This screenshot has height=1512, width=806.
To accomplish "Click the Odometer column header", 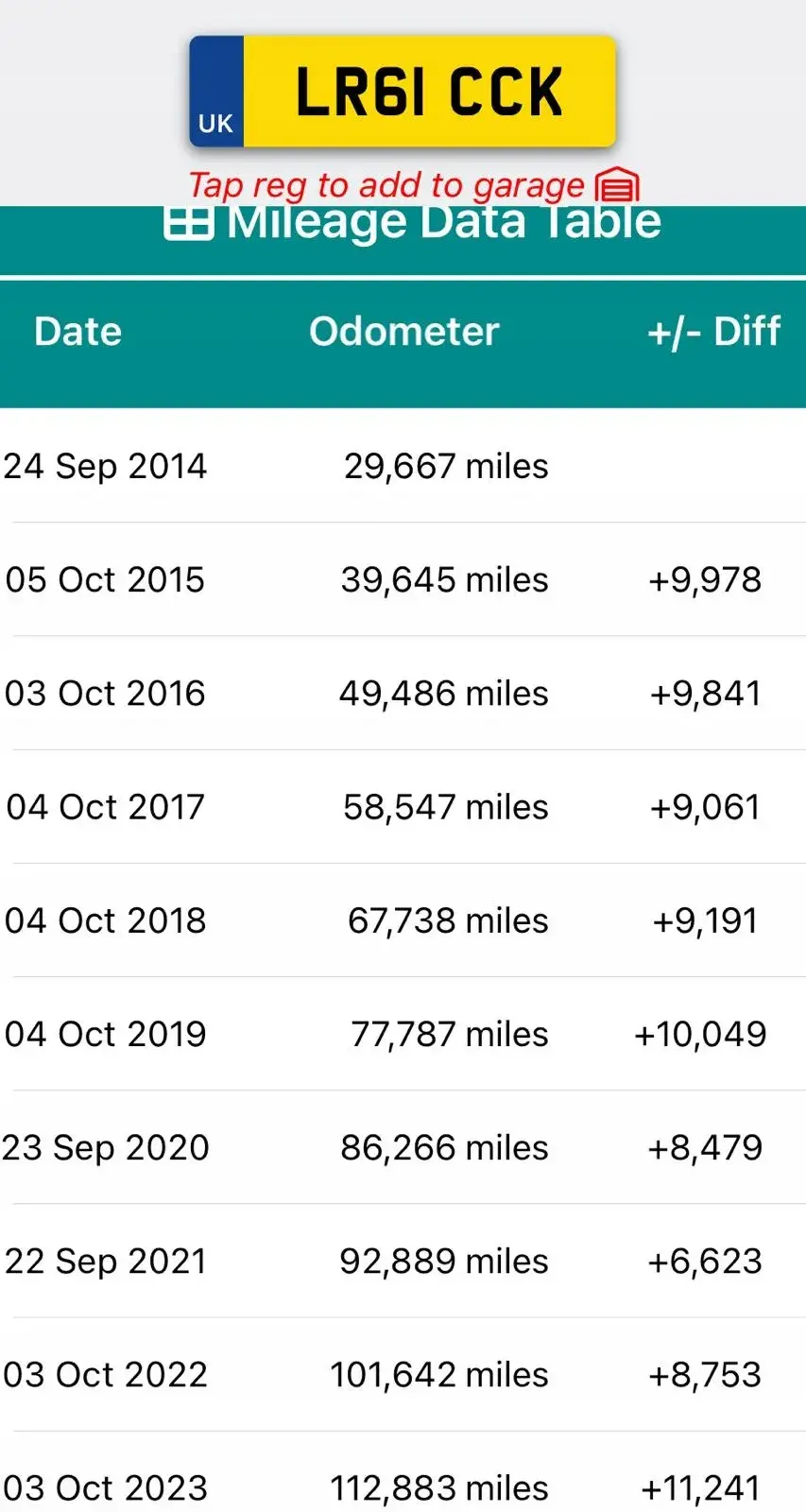I will (403, 332).
